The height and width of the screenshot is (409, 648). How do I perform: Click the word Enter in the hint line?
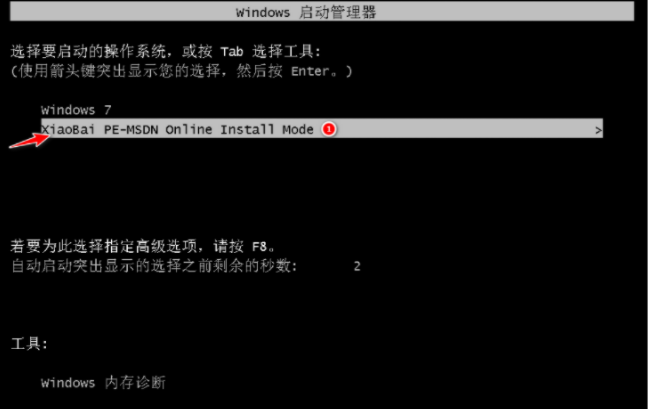coord(310,71)
